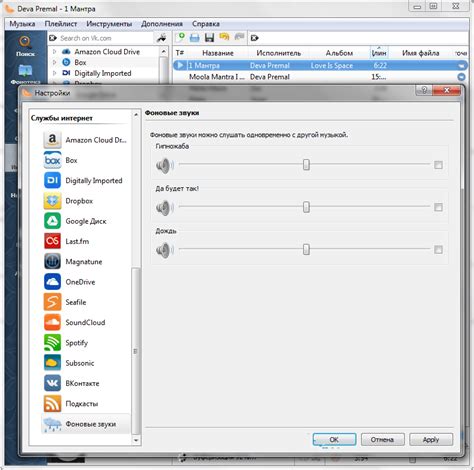Open Dropbox settings entry
This screenshot has width=474, height=470.
85,201
